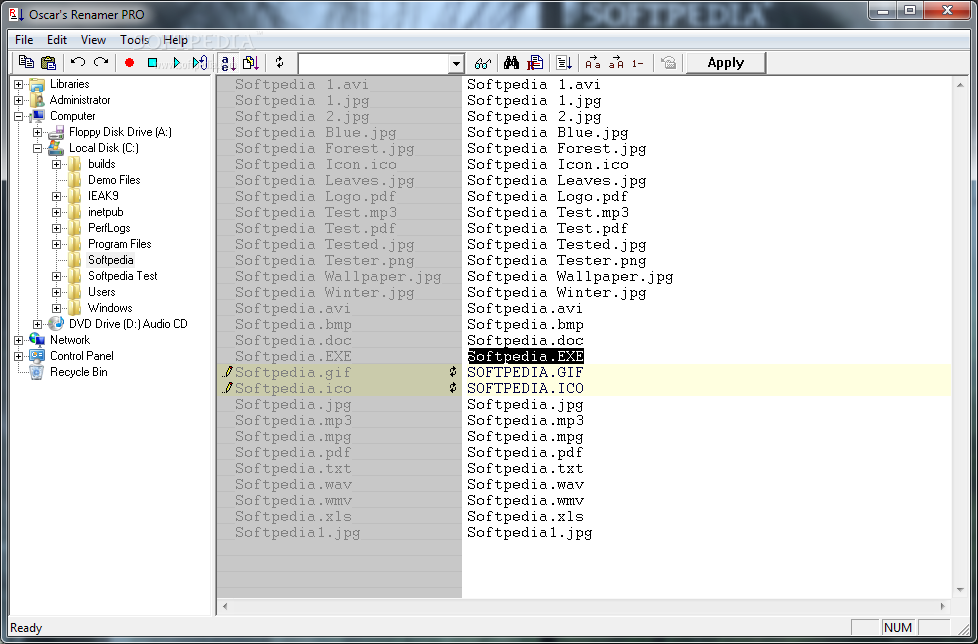Viewport: 978px width, 644px height.
Task: Click new name Softpedia Test.mp3
Action: 548,212
